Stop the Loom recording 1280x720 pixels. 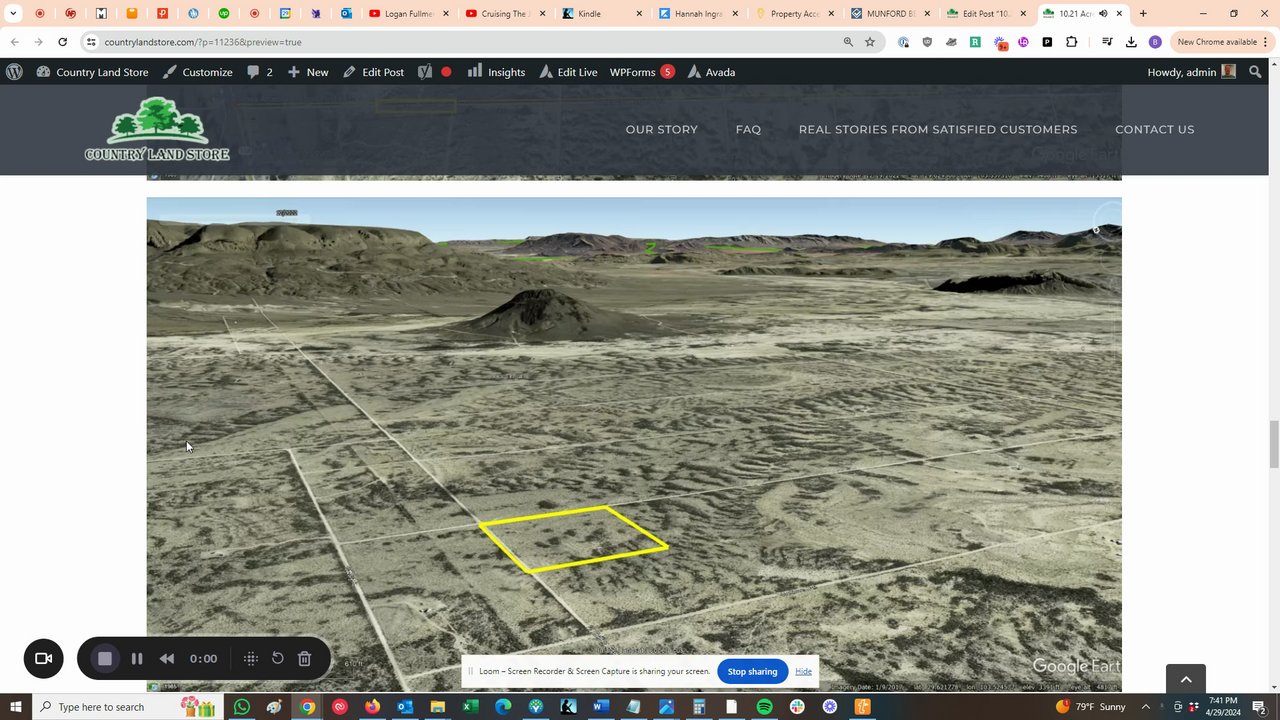coord(105,658)
